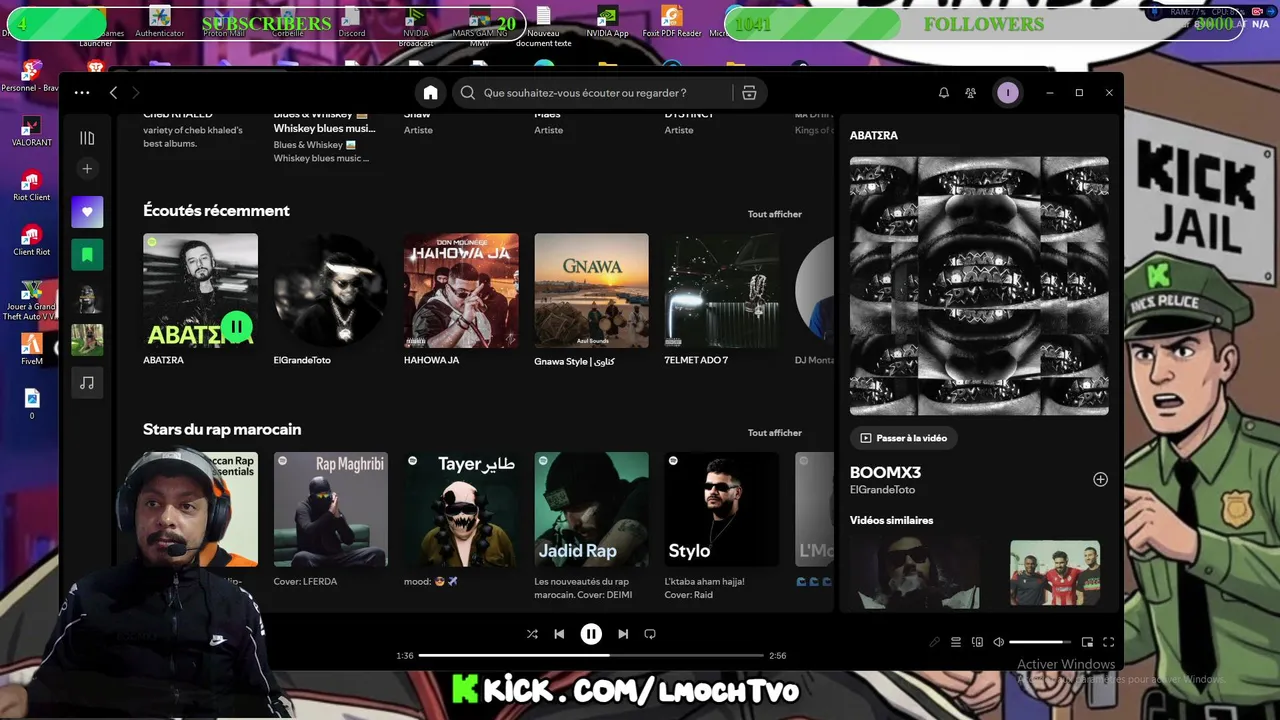Open the NVIDIA App desktop icon
This screenshot has height=720, width=1280.
coord(607,22)
